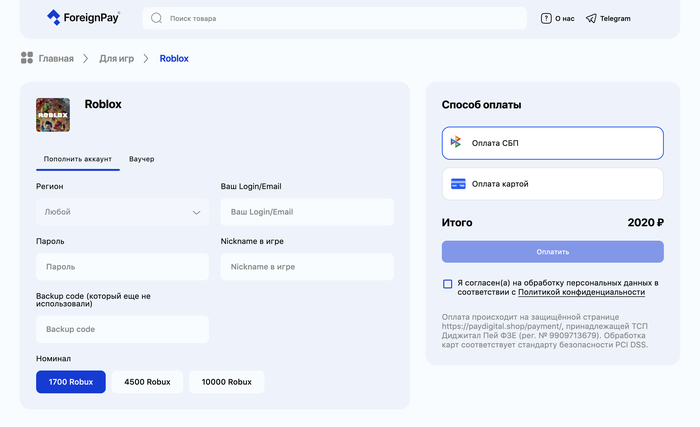
Task: Click the Roblox game thumbnail
Action: coord(53,115)
